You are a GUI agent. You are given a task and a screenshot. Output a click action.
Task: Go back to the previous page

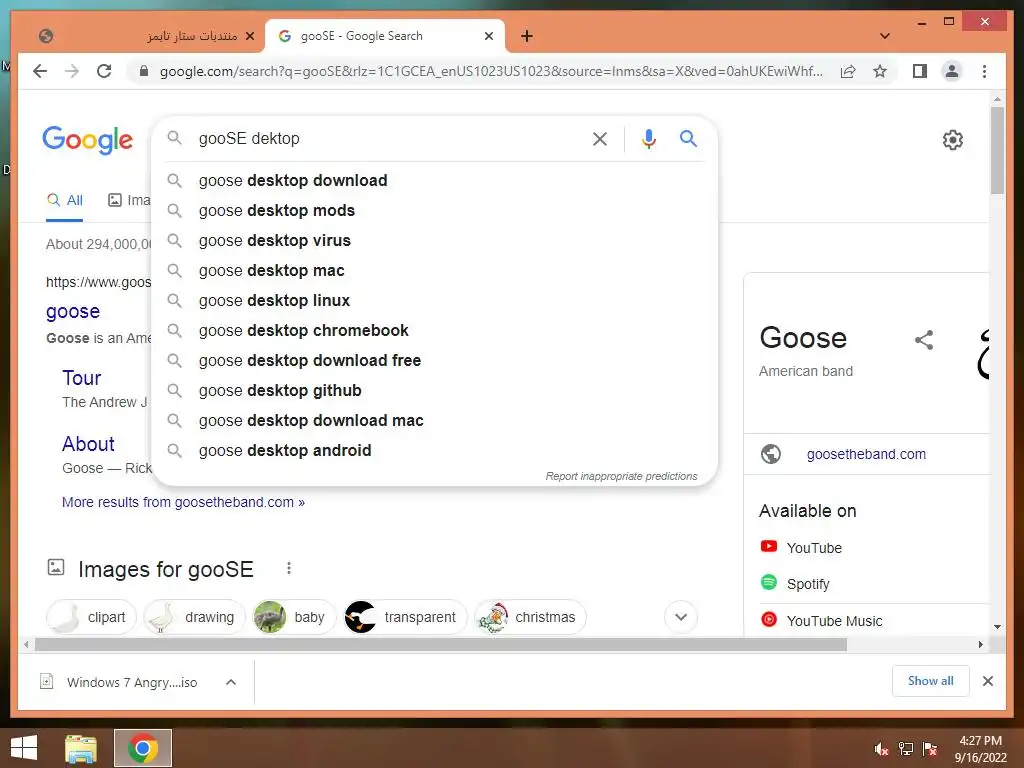40,71
